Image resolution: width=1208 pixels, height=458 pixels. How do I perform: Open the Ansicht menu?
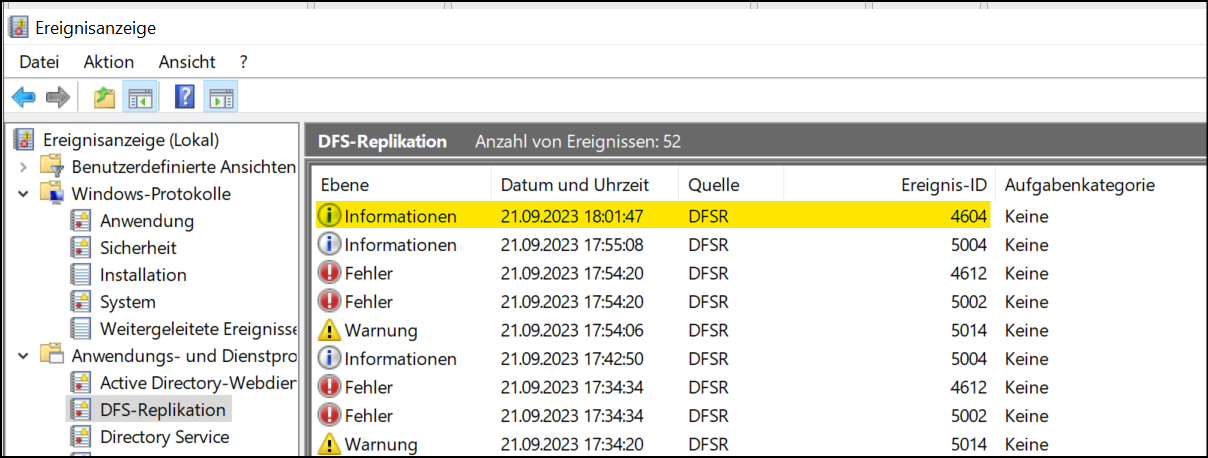click(187, 62)
